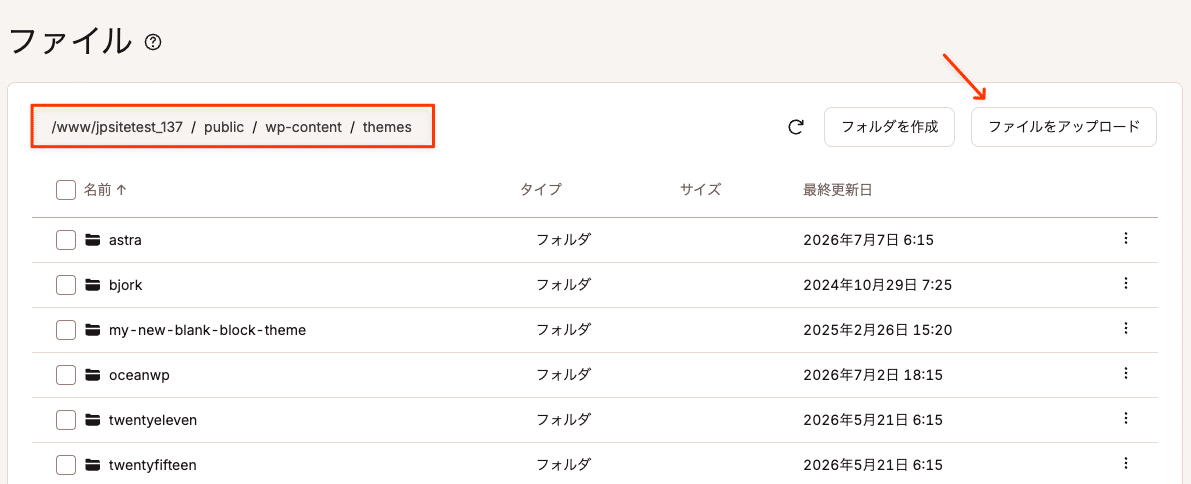The image size is (1191, 484).
Task: Click the サイズ column header
Action: click(700, 190)
